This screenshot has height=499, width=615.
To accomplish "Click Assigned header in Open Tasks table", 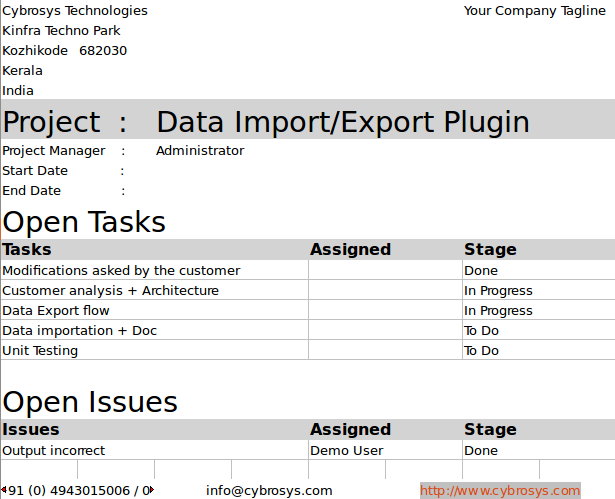I will coord(350,250).
